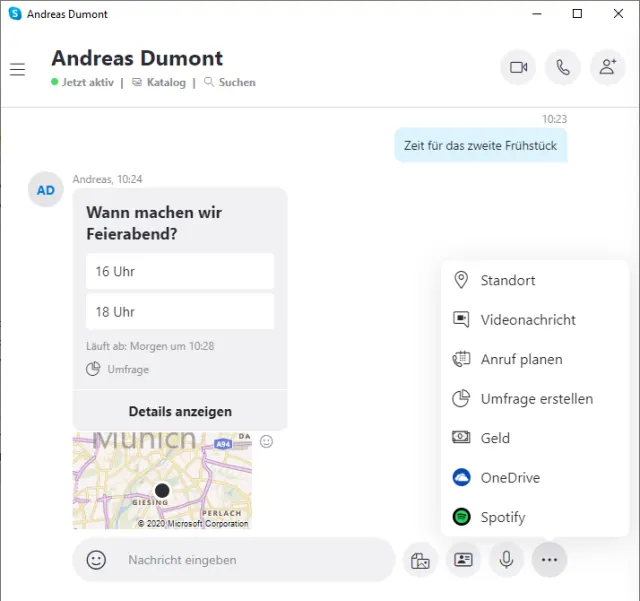Select Standort from the menu
The width and height of the screenshot is (640, 601).
tap(507, 280)
